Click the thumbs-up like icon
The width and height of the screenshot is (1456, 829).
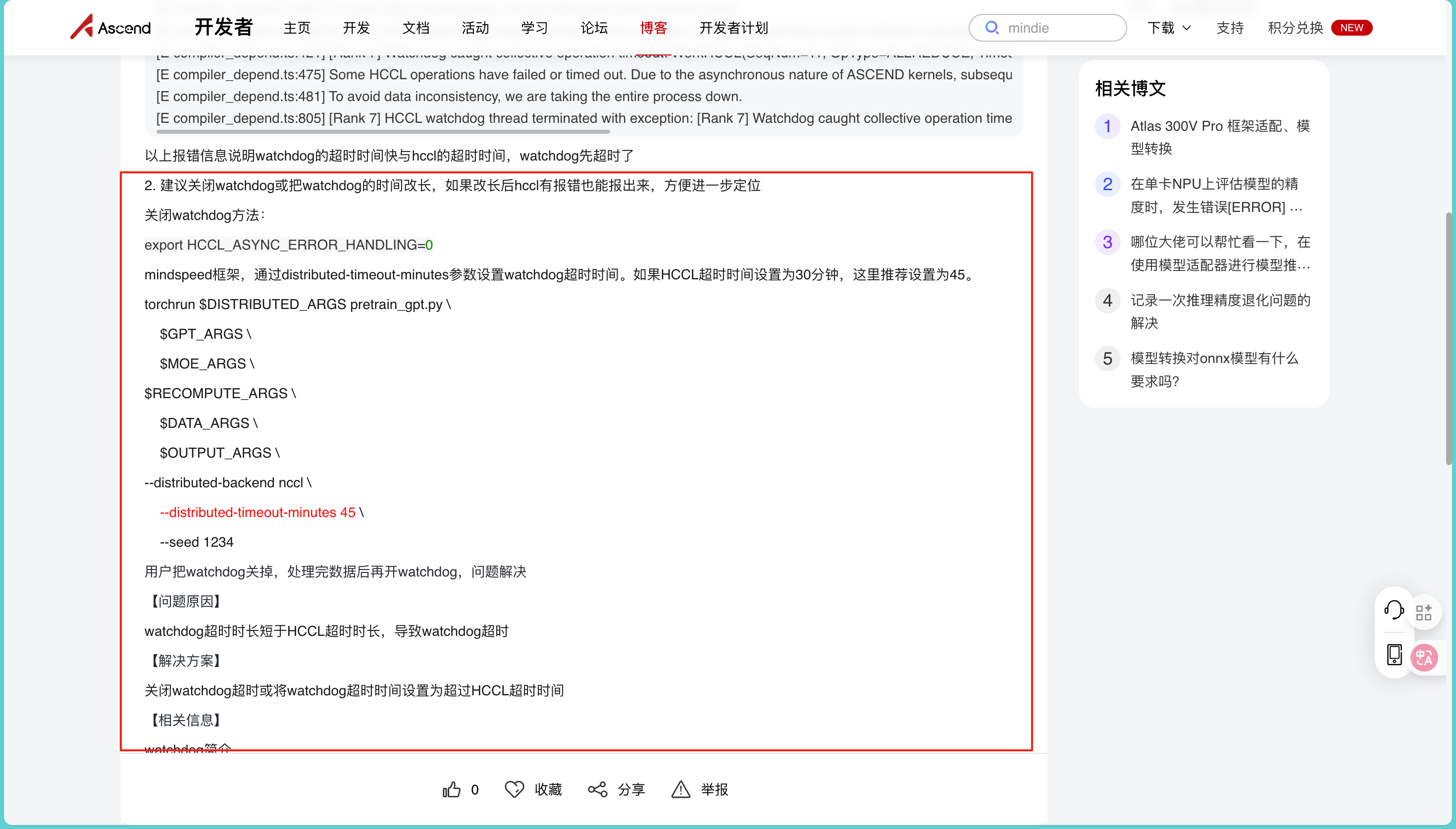click(x=451, y=789)
